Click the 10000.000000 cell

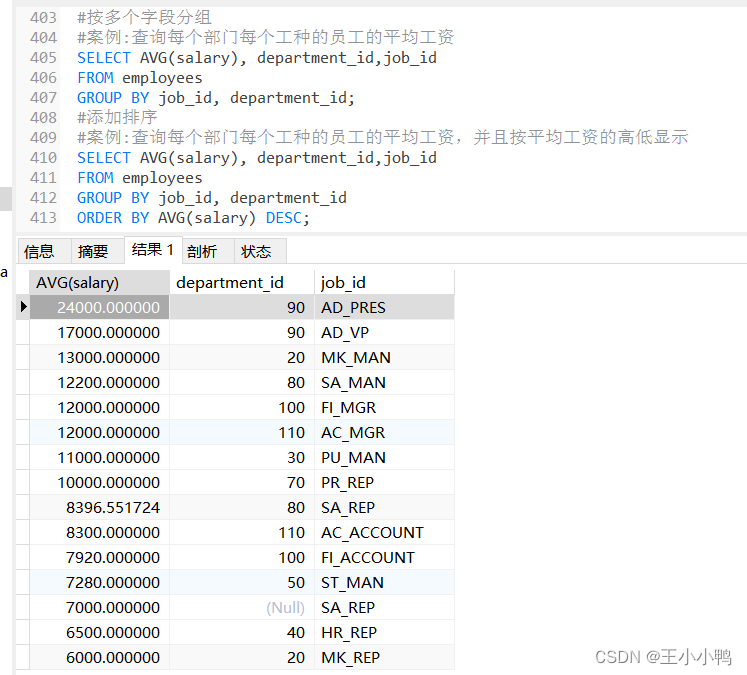[100, 483]
